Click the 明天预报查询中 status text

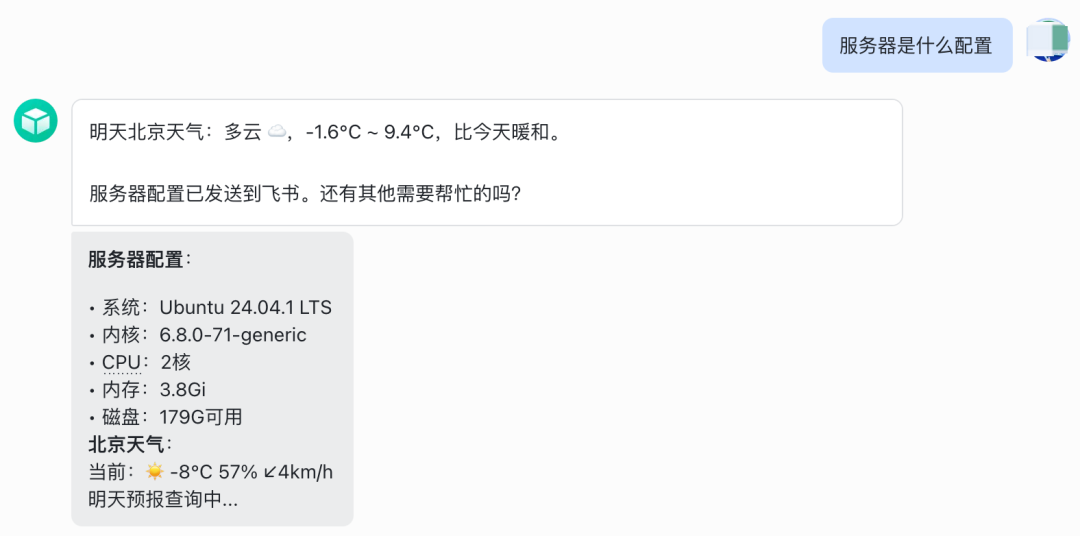pyautogui.click(x=163, y=500)
